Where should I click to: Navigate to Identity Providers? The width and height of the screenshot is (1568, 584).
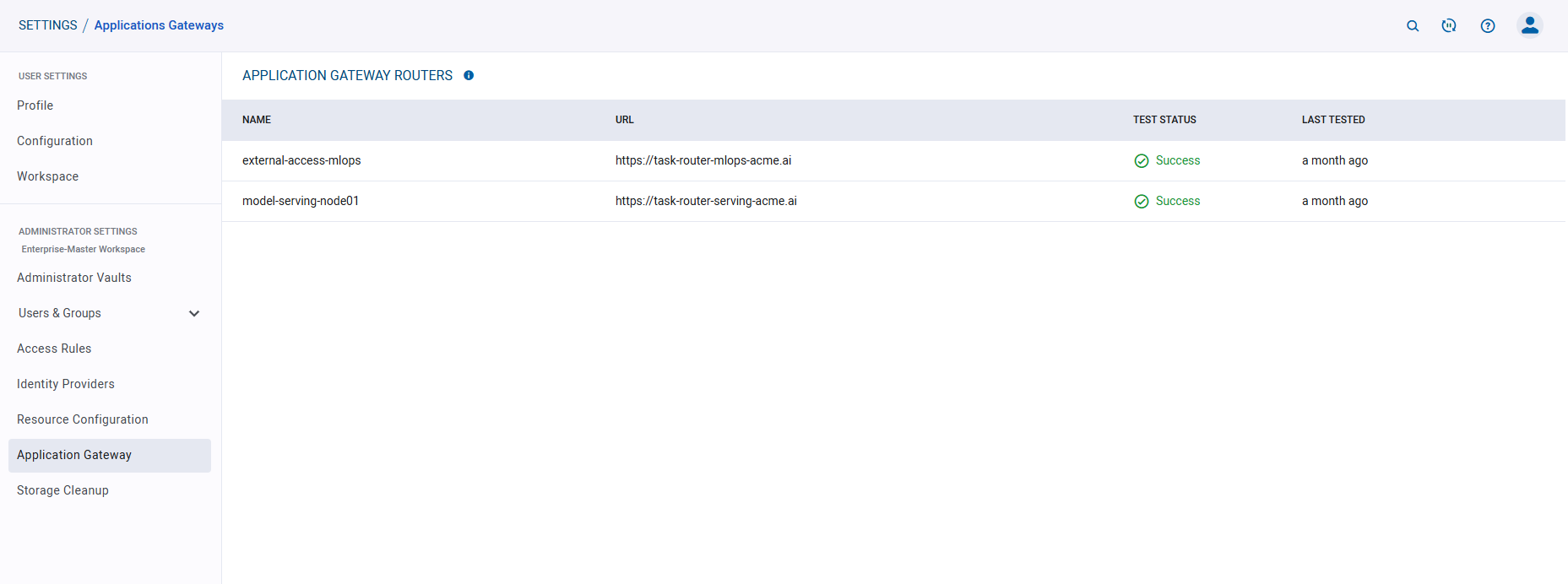(x=66, y=384)
